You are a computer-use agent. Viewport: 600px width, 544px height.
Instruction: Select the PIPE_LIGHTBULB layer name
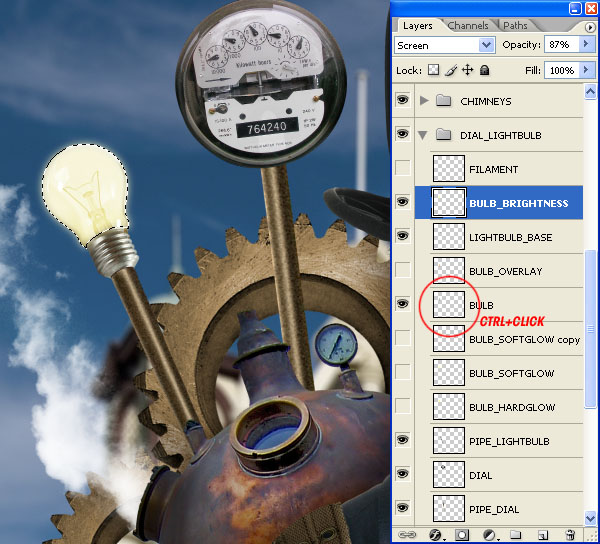509,441
